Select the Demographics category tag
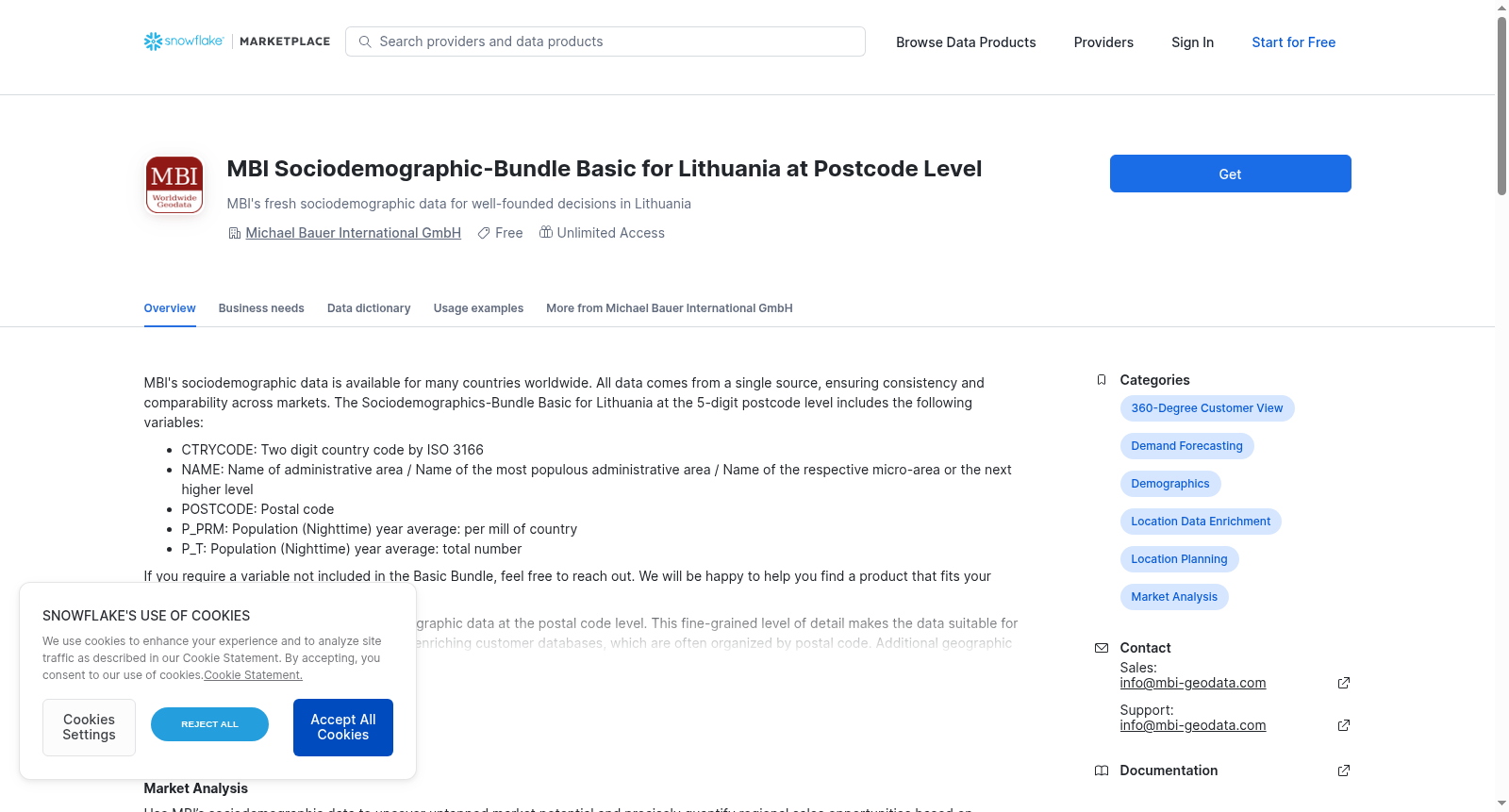The width and height of the screenshot is (1509, 812). coord(1170,484)
